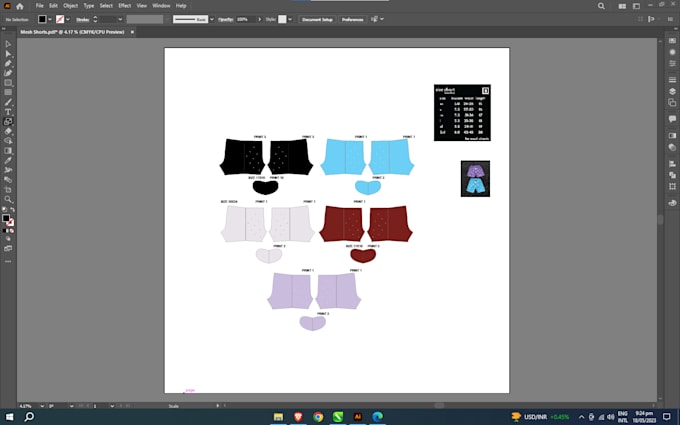Viewport: 680px width, 425px height.
Task: Select the Eyedropper tool
Action: coord(8,160)
